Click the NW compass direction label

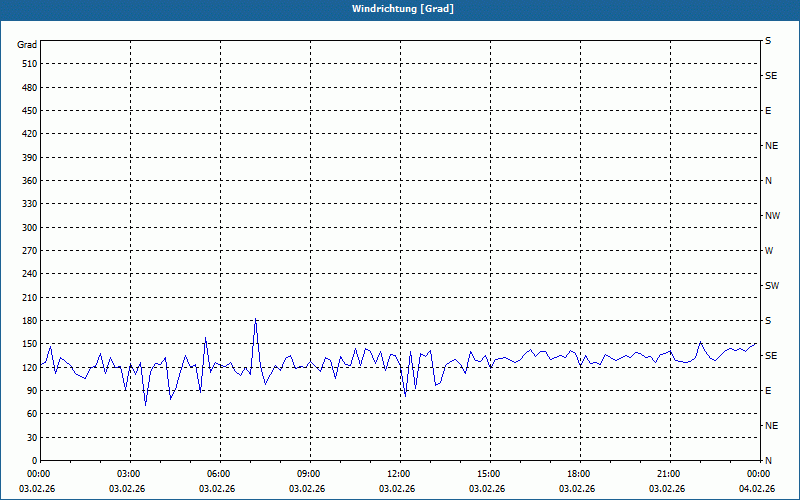point(772,216)
